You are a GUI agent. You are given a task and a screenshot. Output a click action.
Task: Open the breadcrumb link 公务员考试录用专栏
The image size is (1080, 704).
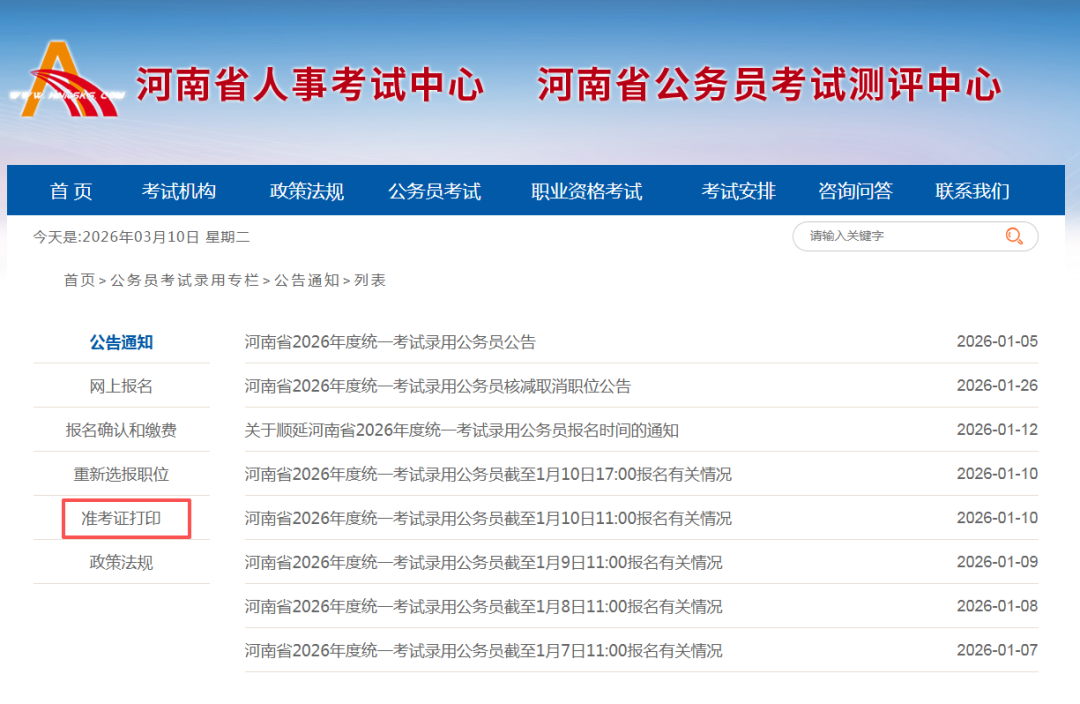pos(183,281)
